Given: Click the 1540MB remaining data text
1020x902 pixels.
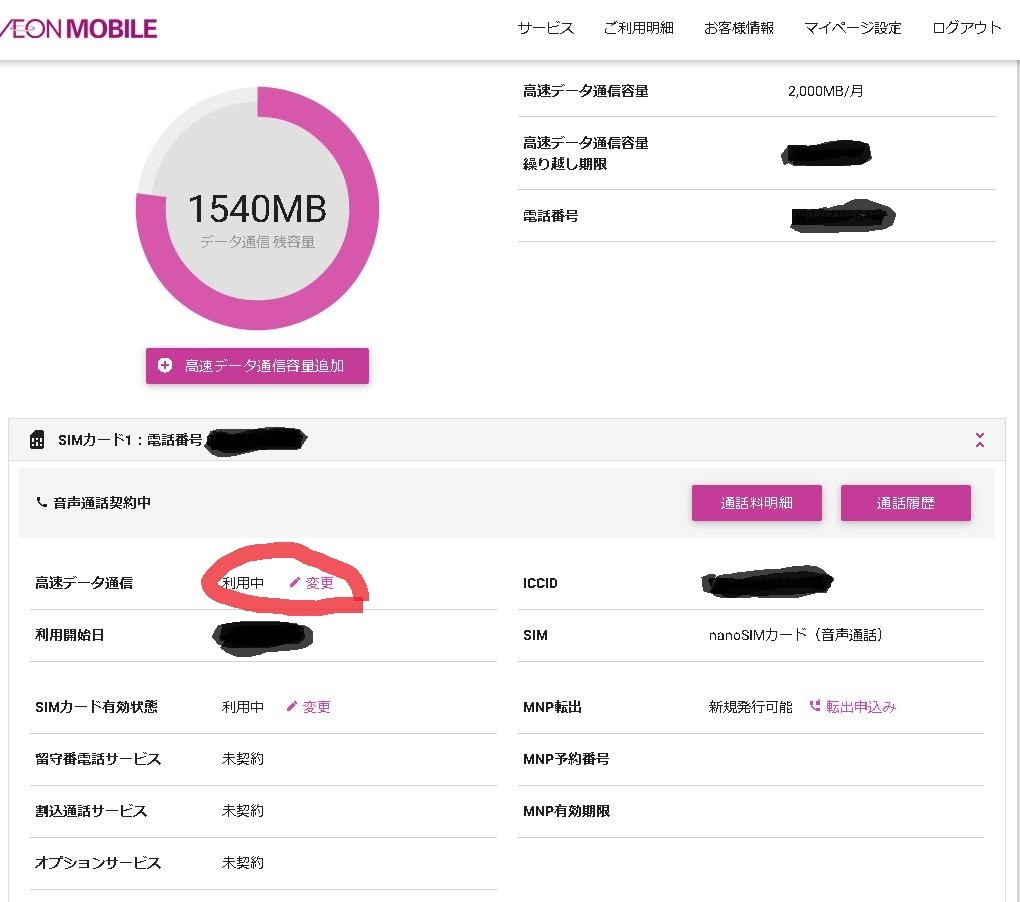Looking at the screenshot, I should [x=257, y=209].
